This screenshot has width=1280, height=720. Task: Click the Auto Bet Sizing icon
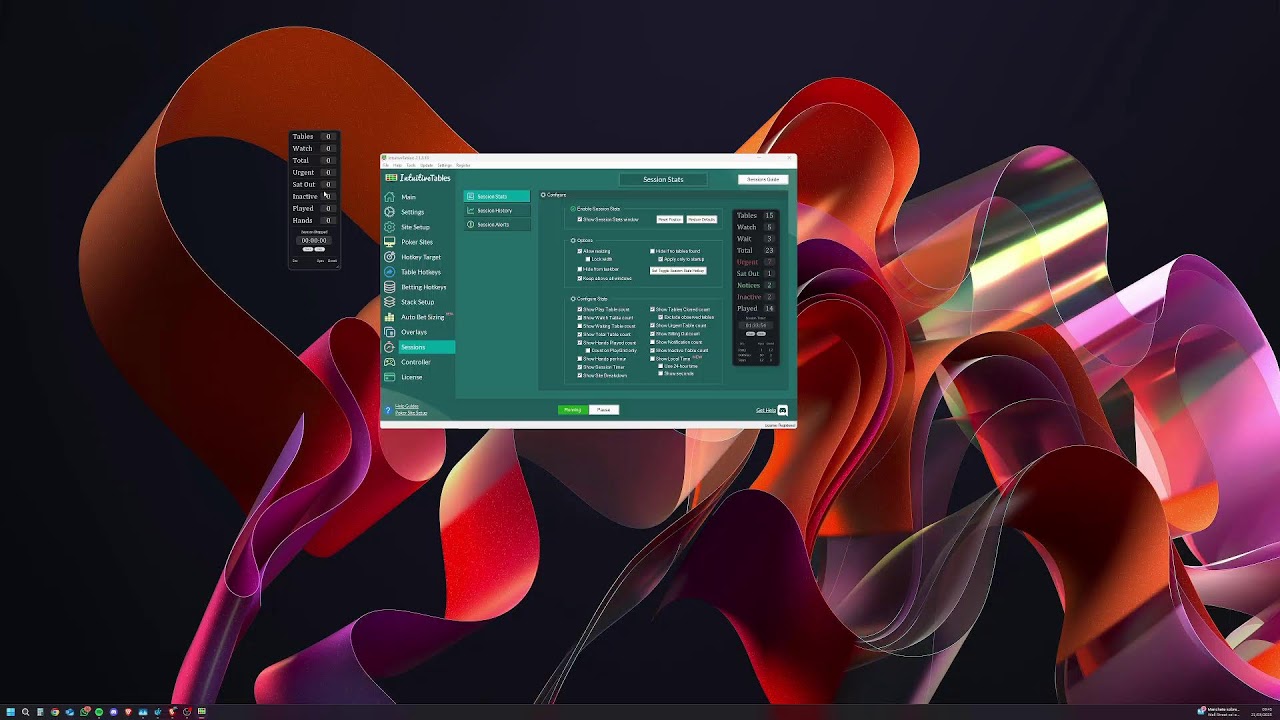[389, 317]
